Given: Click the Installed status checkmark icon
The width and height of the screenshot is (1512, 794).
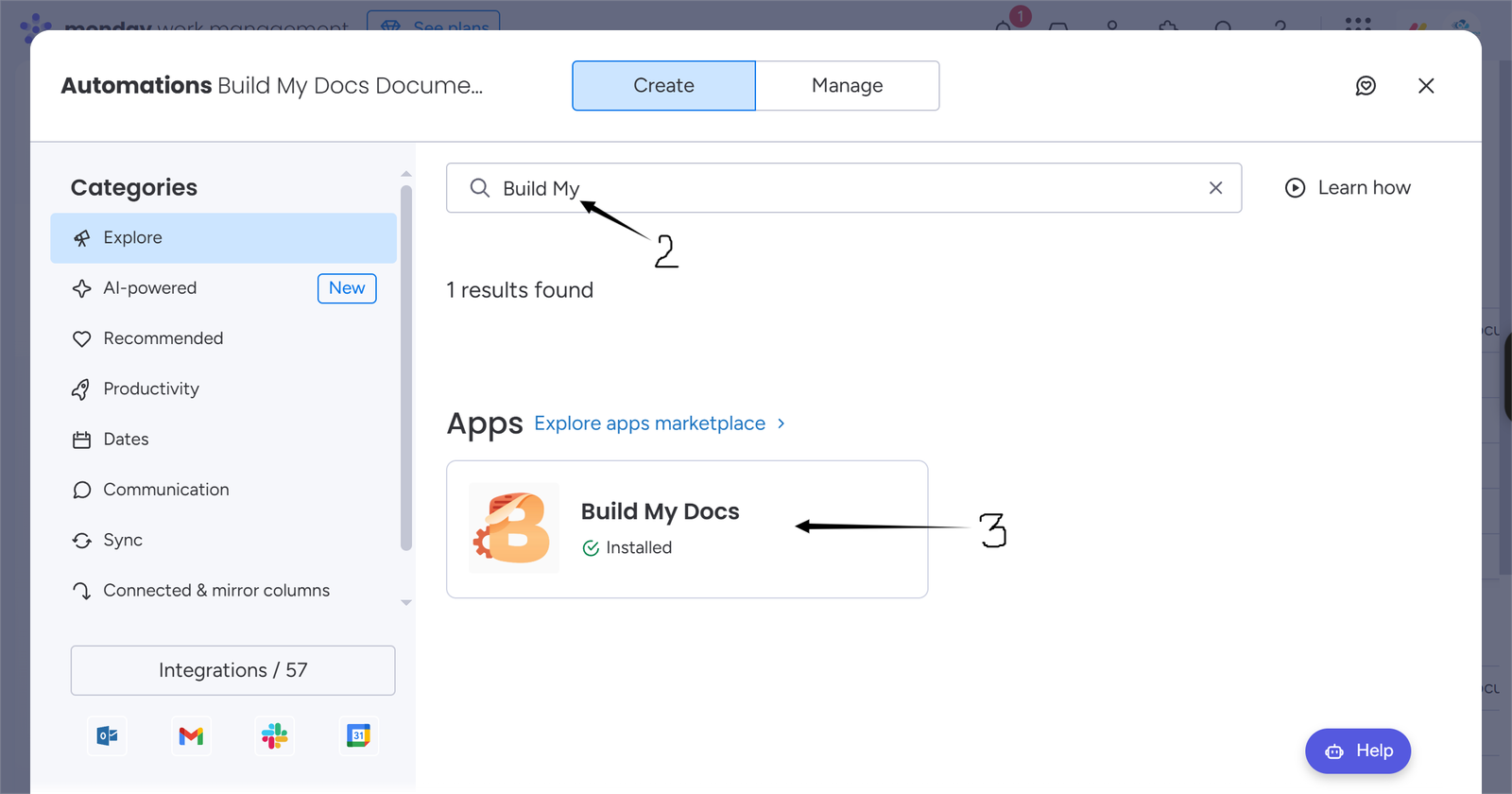Looking at the screenshot, I should coord(591,548).
